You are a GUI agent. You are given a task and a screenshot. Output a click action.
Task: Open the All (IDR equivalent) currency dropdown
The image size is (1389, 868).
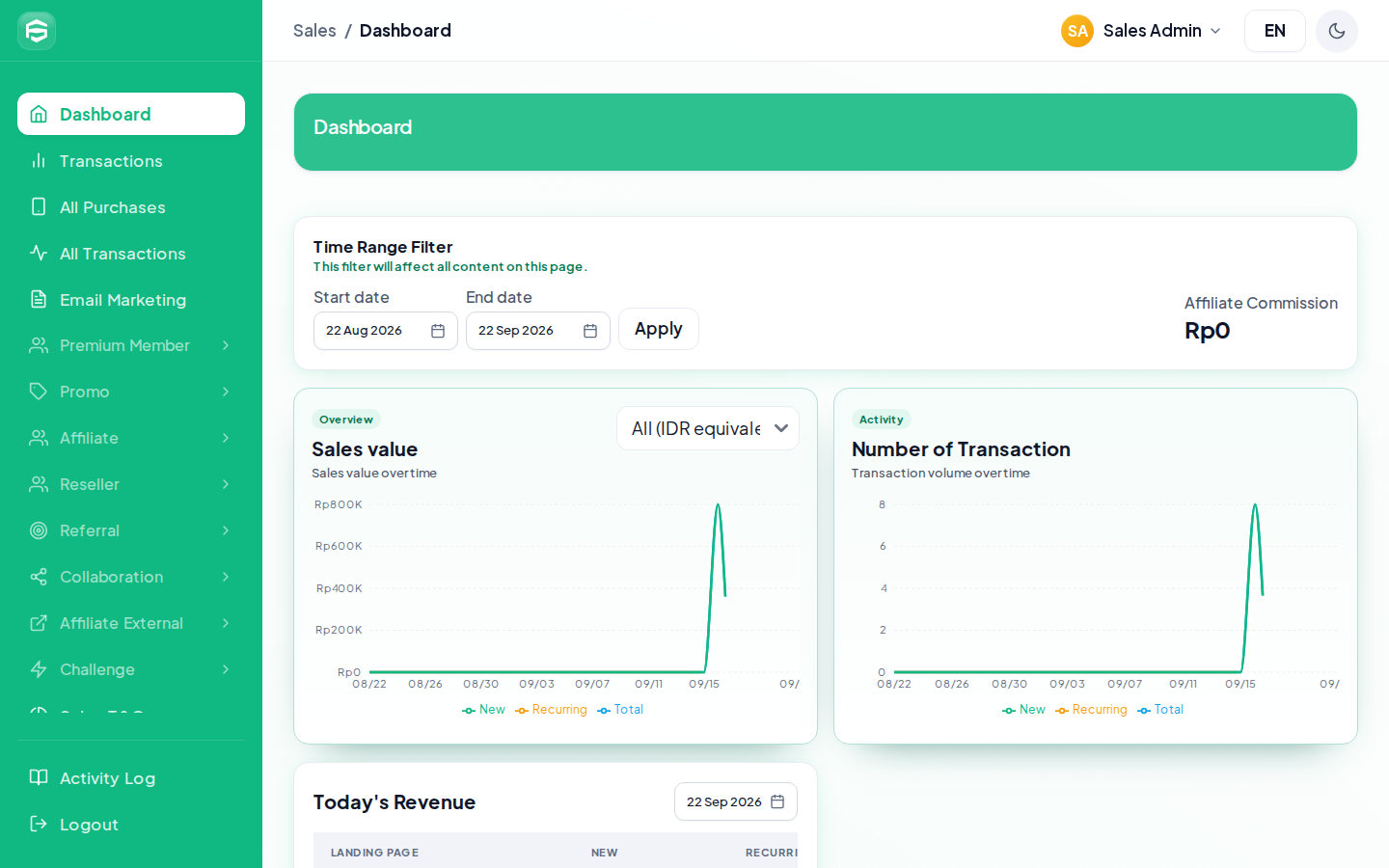point(708,428)
